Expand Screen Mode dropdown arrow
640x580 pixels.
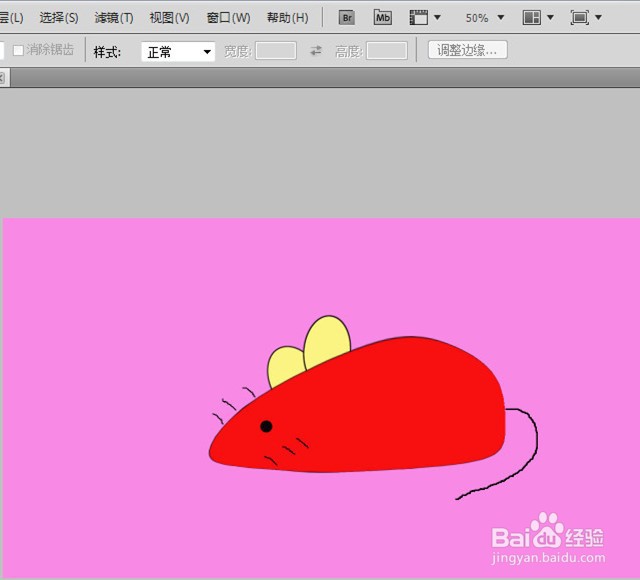(x=598, y=18)
